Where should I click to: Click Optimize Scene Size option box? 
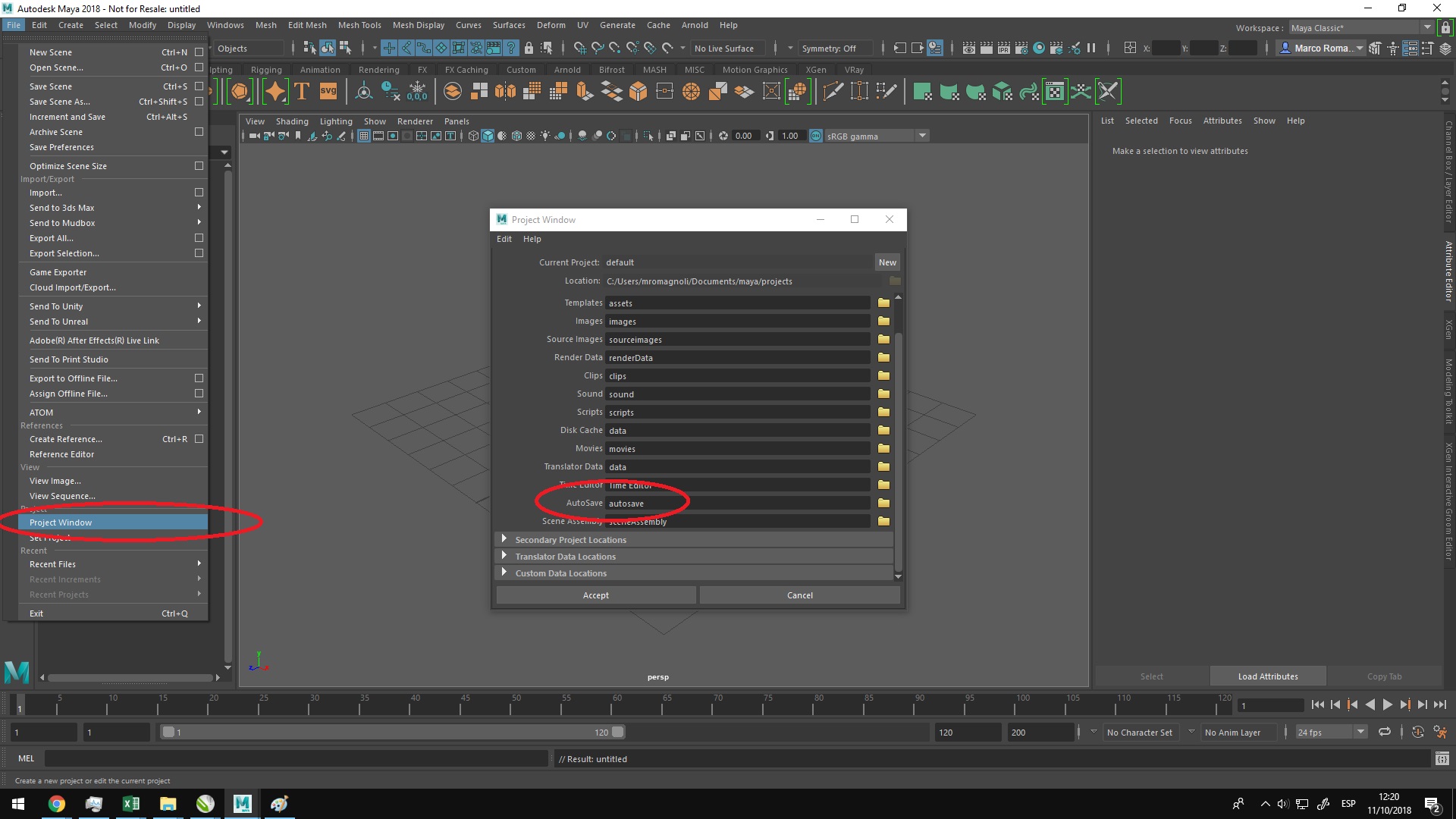pos(199,166)
